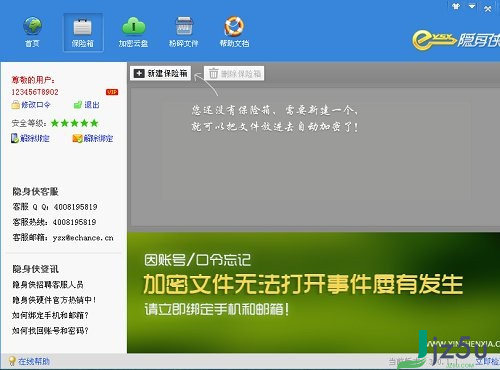Click the 客服热线 4008195819 number

point(75,222)
